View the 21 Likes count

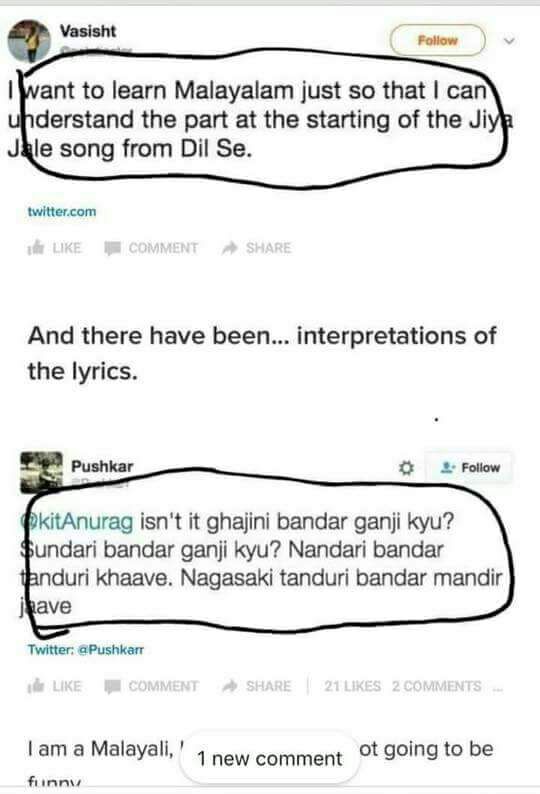click(x=353, y=686)
